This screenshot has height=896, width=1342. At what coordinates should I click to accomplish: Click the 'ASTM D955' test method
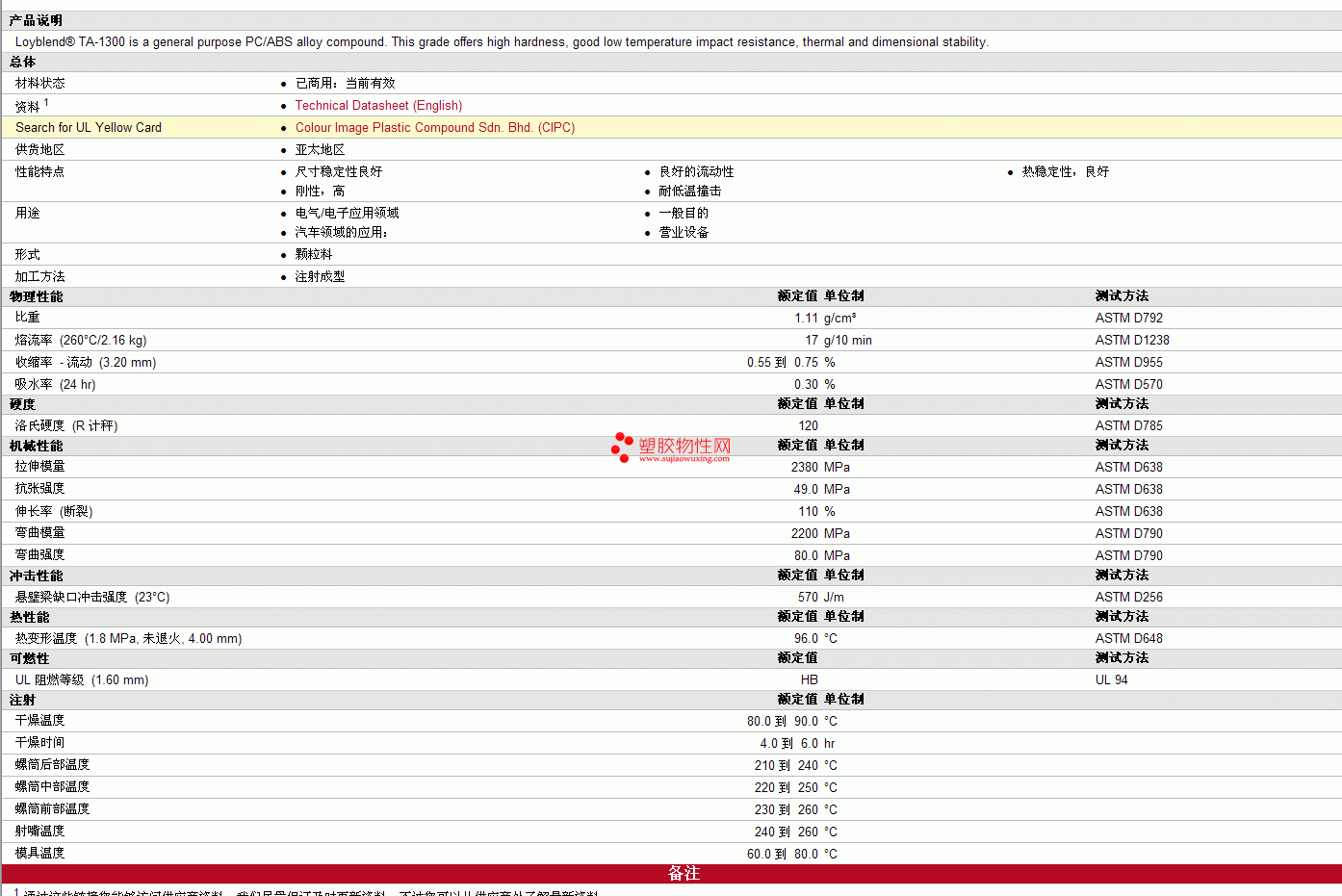coord(1129,363)
